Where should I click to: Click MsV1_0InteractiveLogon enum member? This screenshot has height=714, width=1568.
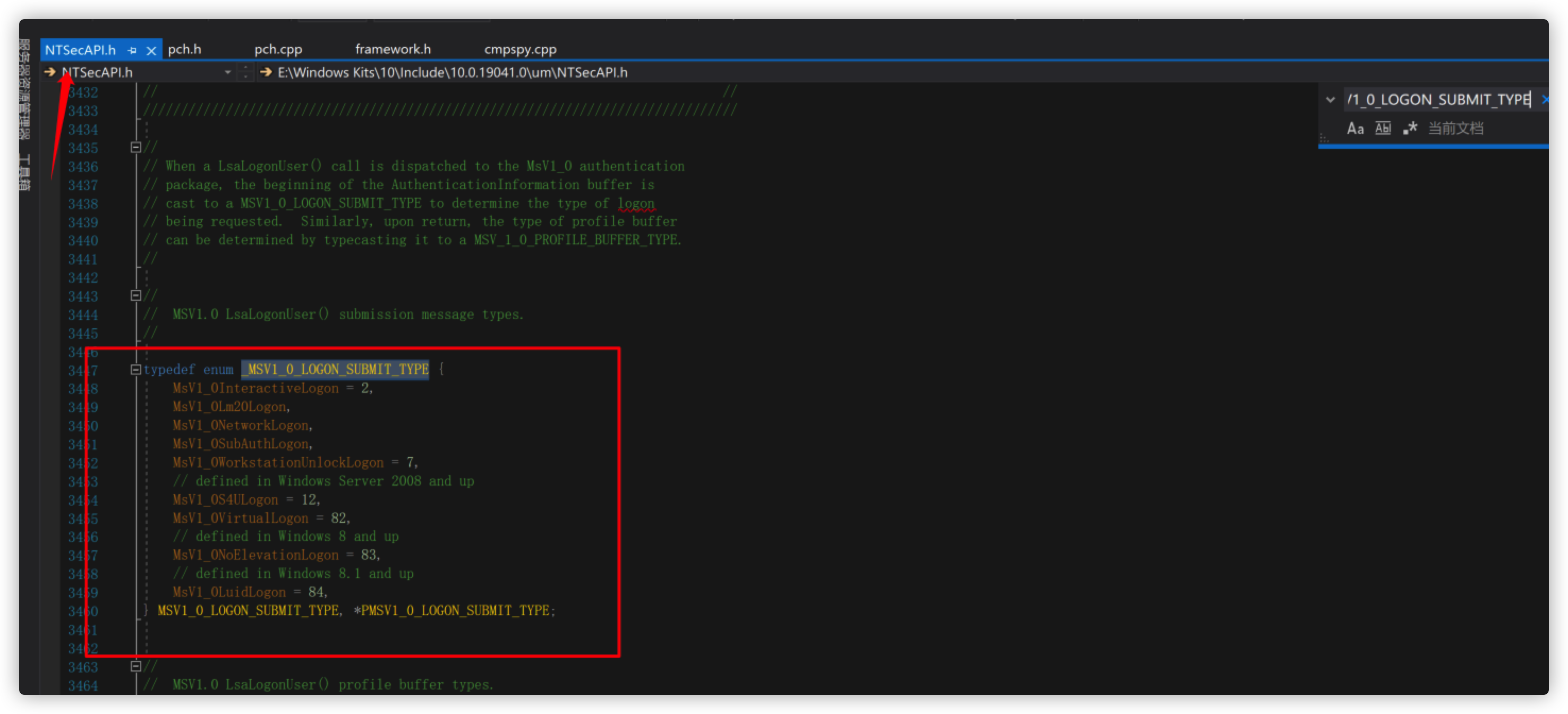coord(255,388)
